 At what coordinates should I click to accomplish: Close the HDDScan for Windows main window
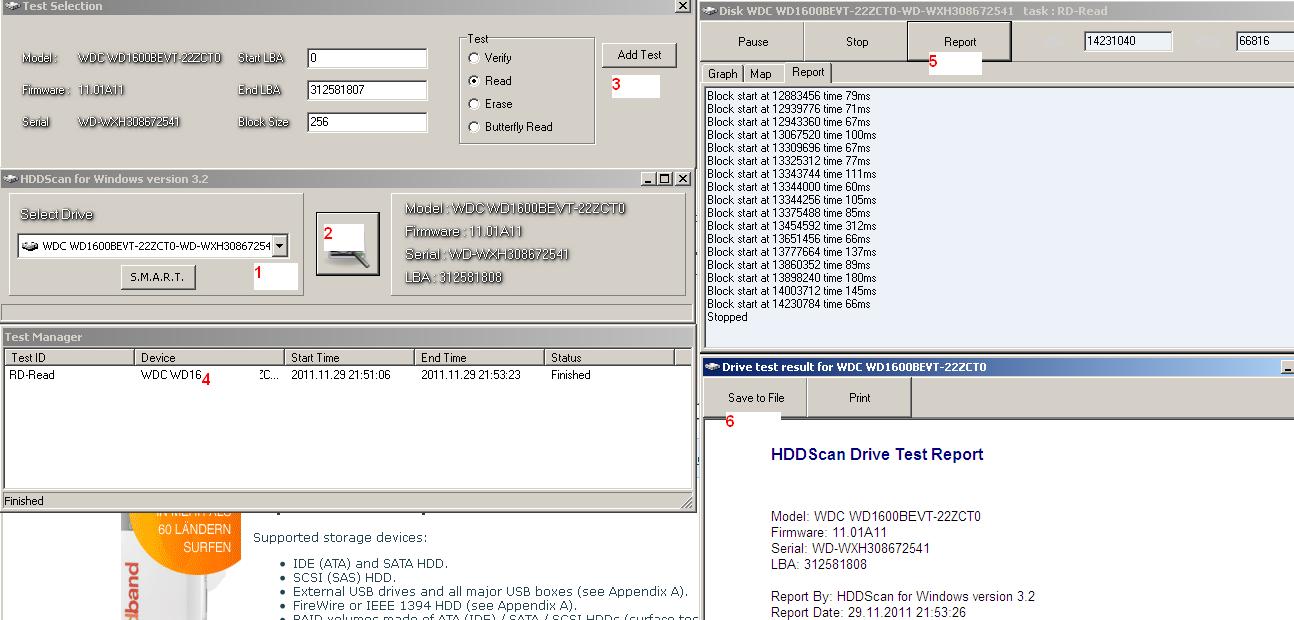coord(683,179)
